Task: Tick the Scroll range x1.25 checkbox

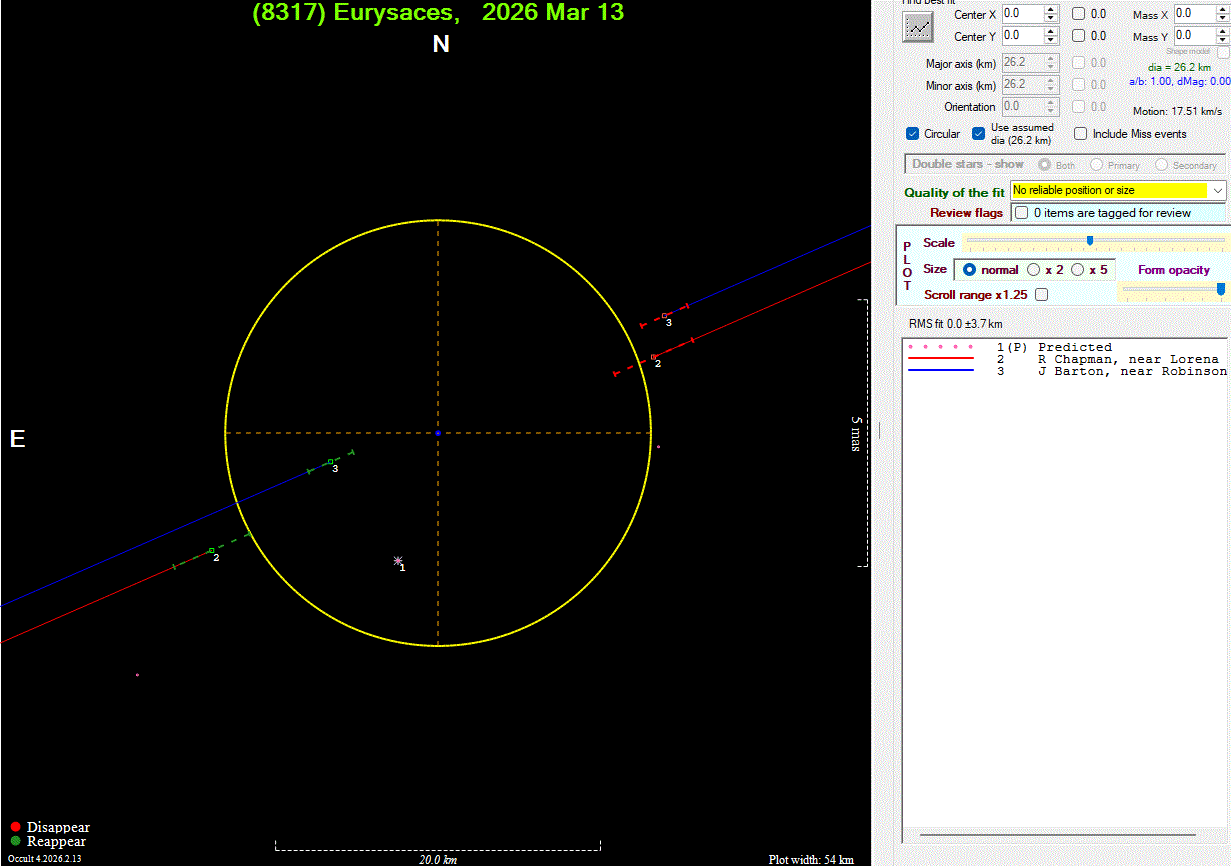Action: [1042, 295]
